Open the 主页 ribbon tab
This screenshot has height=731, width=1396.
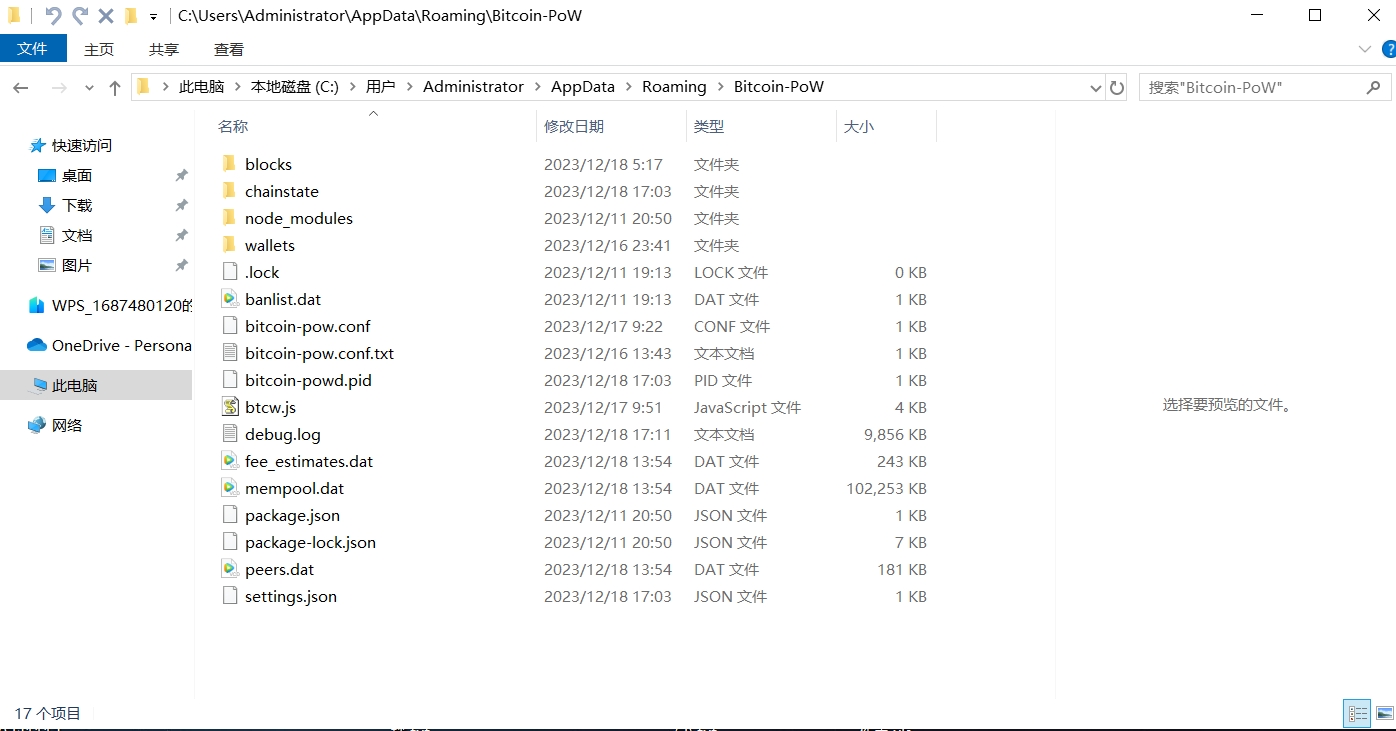pyautogui.click(x=99, y=49)
